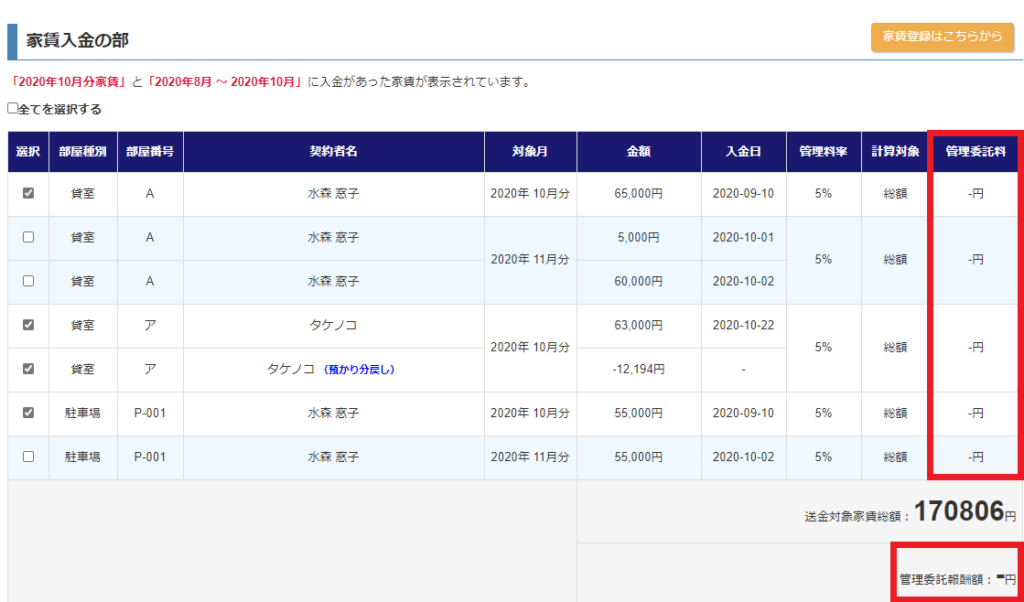The width and height of the screenshot is (1024, 602).
Task: Uncheck the 駐車場 P-001 2020年10月分 checkbox
Action: tap(28, 413)
